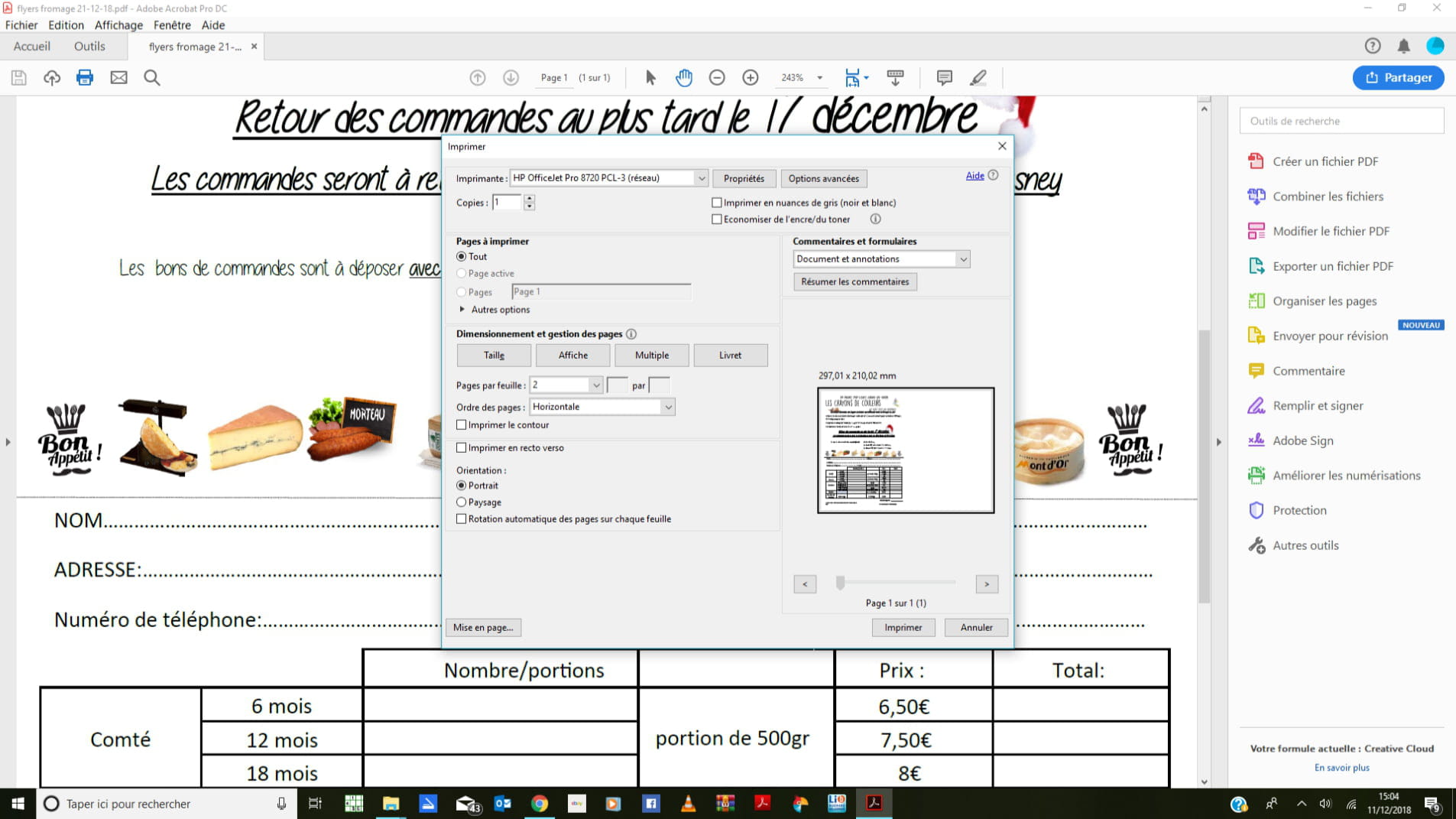The height and width of the screenshot is (819, 1456).
Task: Switch to the Accueil tab
Action: (32, 46)
